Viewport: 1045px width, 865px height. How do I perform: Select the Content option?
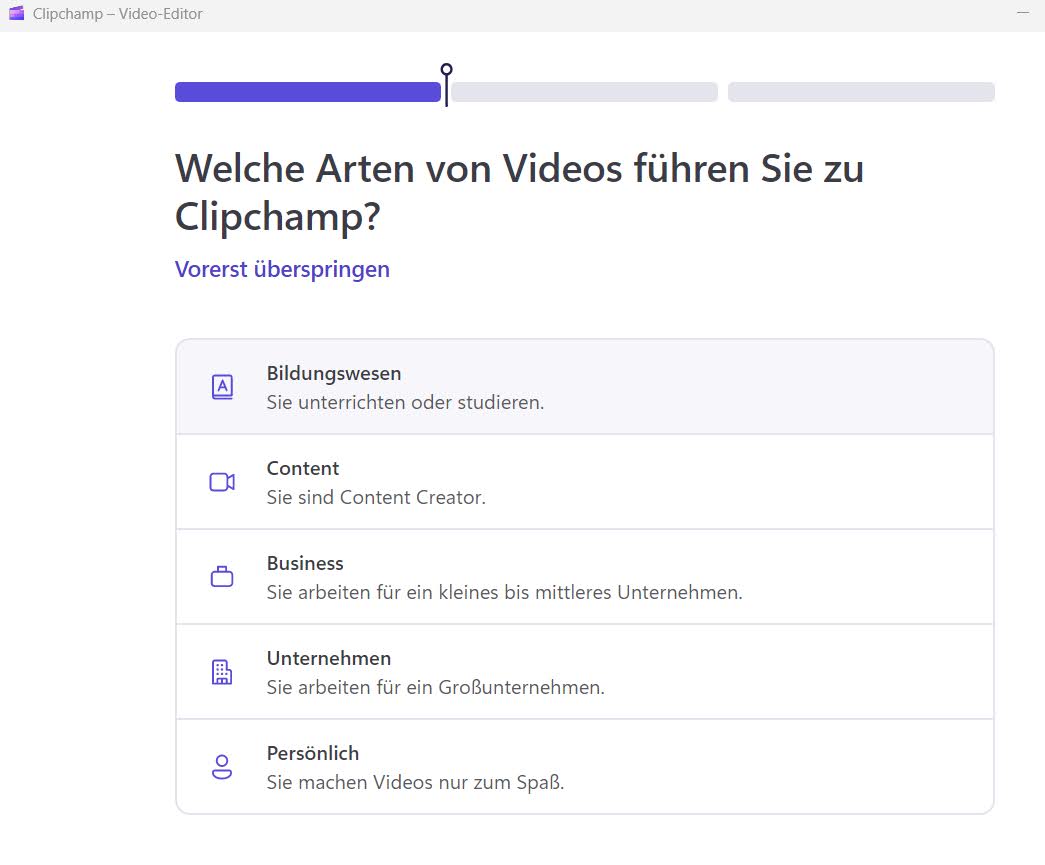click(584, 481)
